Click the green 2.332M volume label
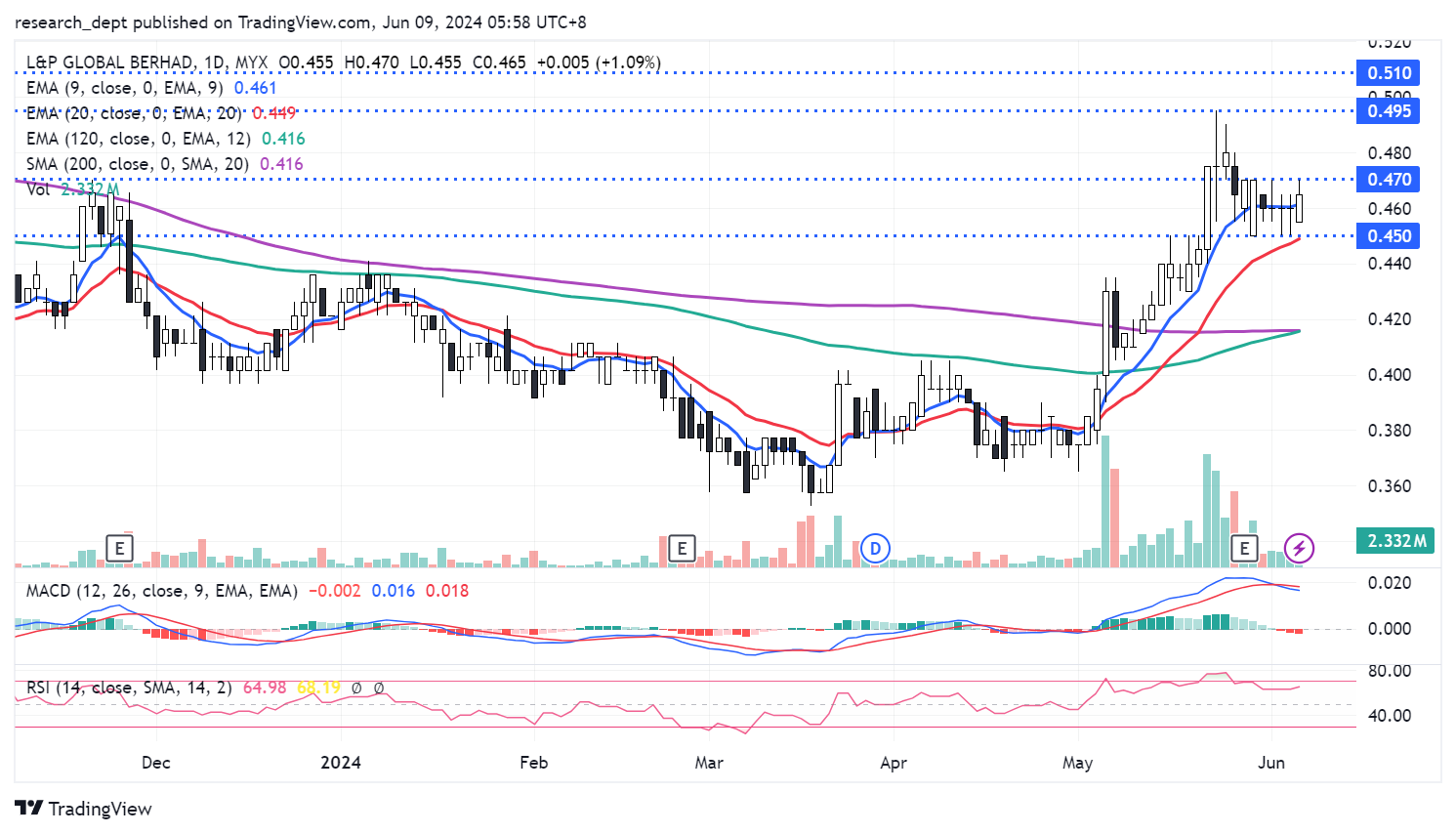The width and height of the screenshot is (1456, 834). coord(1395,541)
